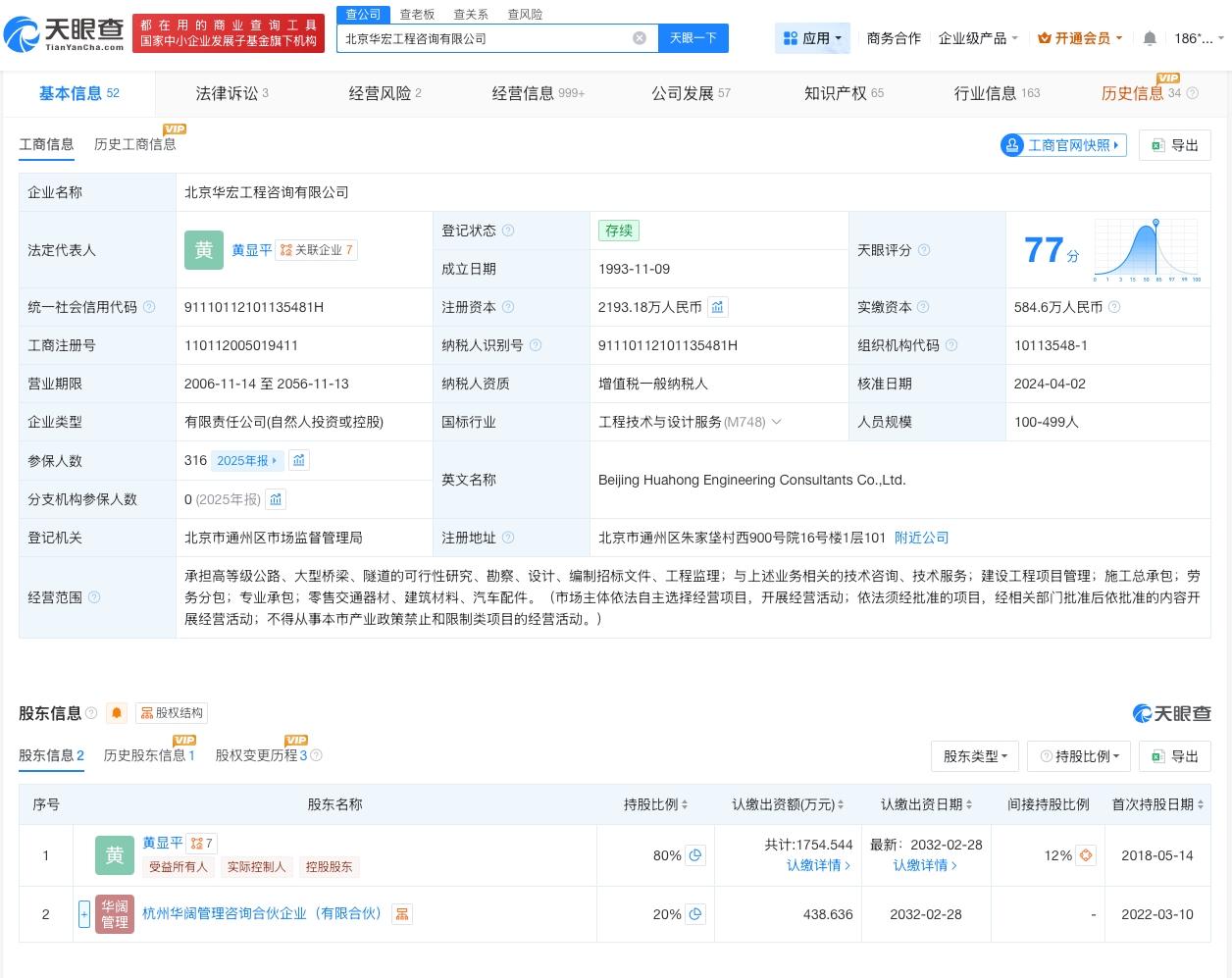Open 商务合作 header link
The height and width of the screenshot is (978, 1232).
pos(894,38)
